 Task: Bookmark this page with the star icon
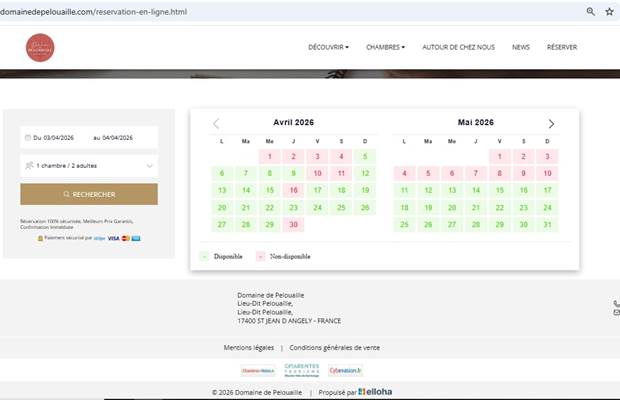click(x=609, y=12)
